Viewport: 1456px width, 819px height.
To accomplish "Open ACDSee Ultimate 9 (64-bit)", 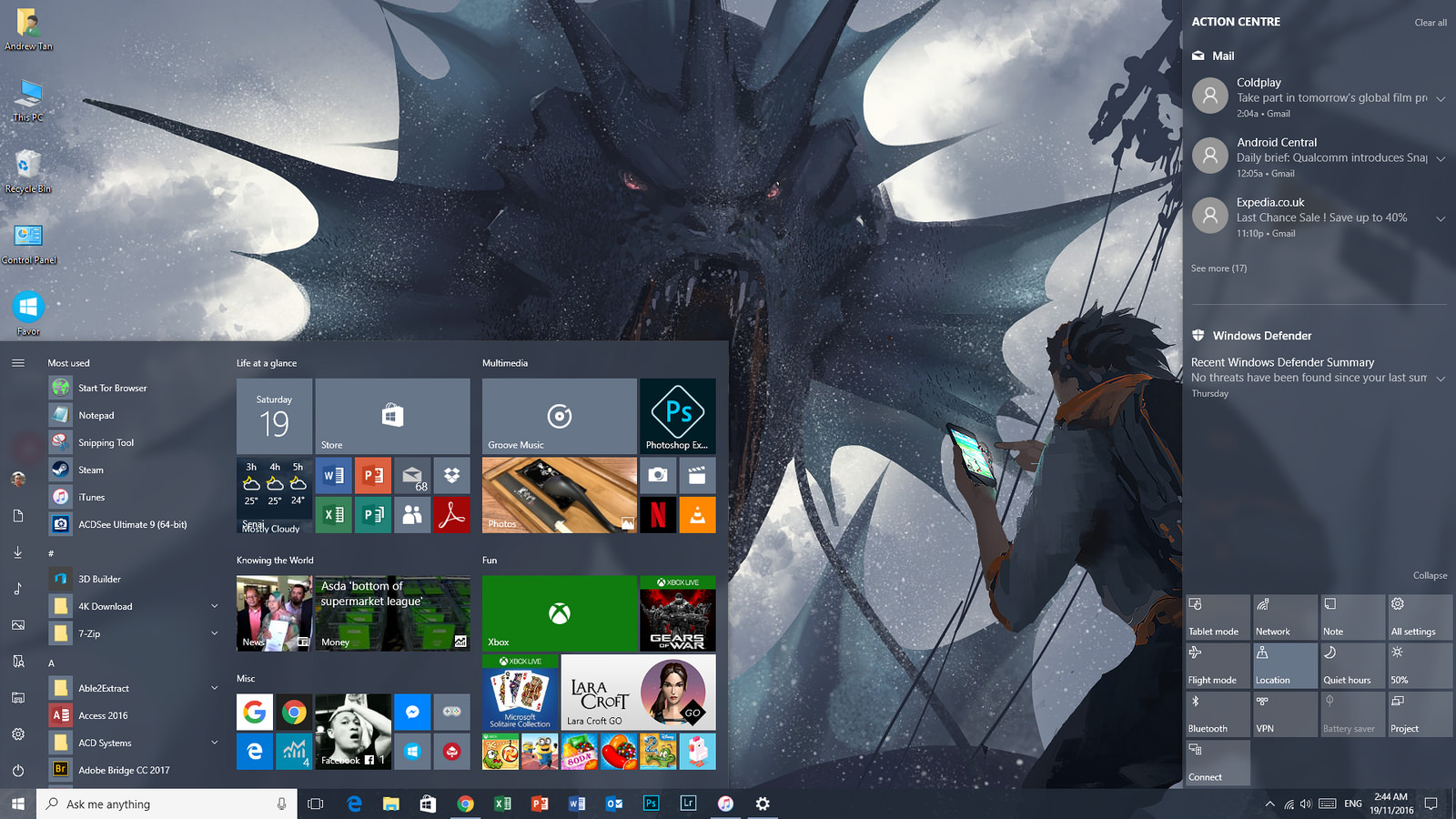I will click(x=134, y=524).
